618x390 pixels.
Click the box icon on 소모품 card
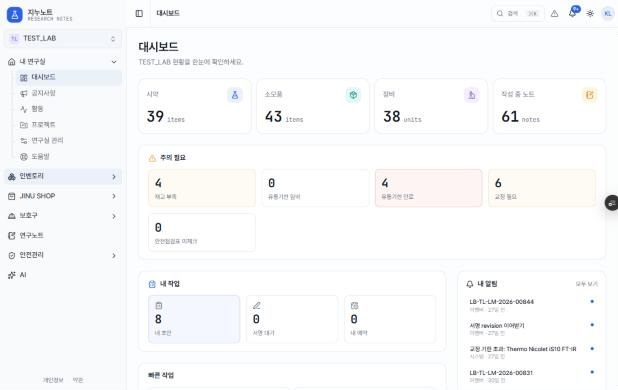click(x=353, y=95)
